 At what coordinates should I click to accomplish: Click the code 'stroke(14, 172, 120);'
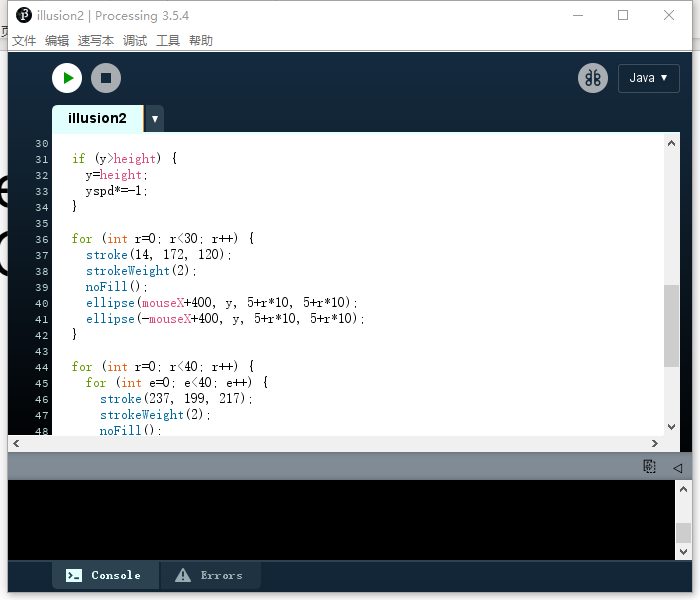click(x=159, y=255)
